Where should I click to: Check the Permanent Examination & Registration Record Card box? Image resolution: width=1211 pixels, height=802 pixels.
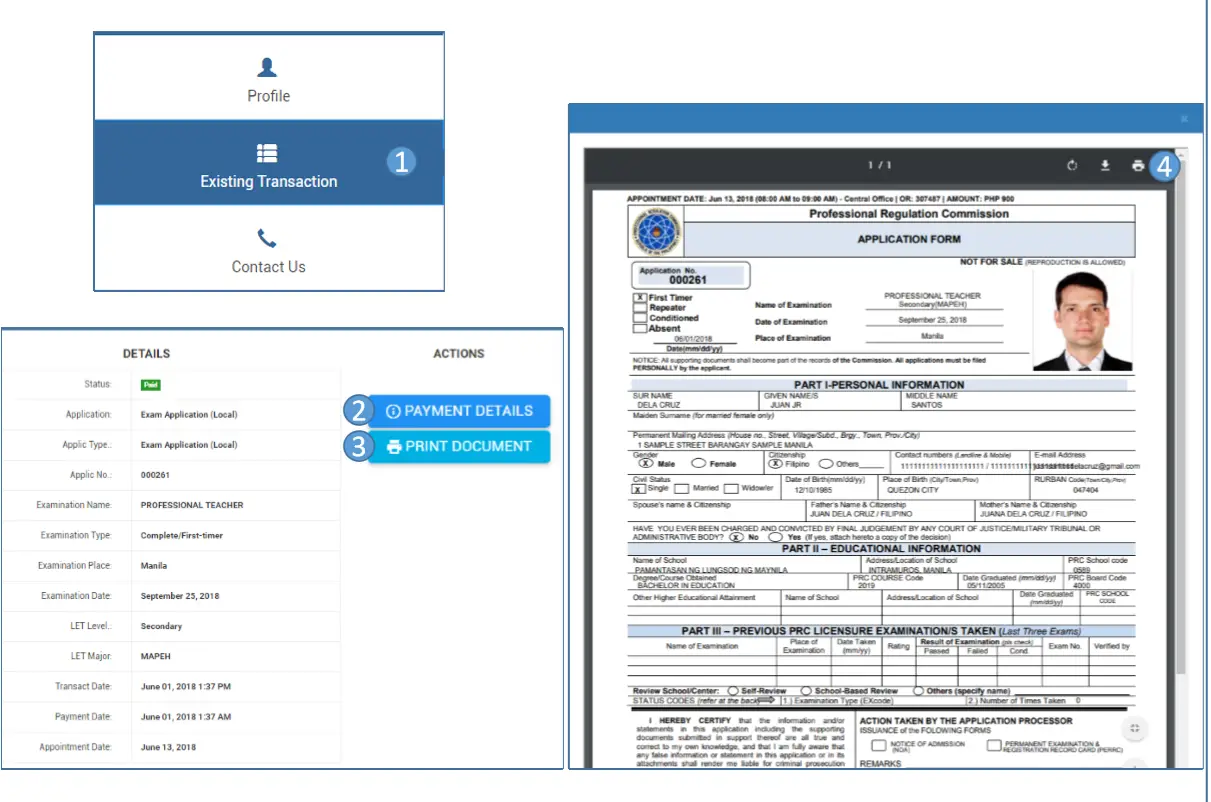coord(994,745)
